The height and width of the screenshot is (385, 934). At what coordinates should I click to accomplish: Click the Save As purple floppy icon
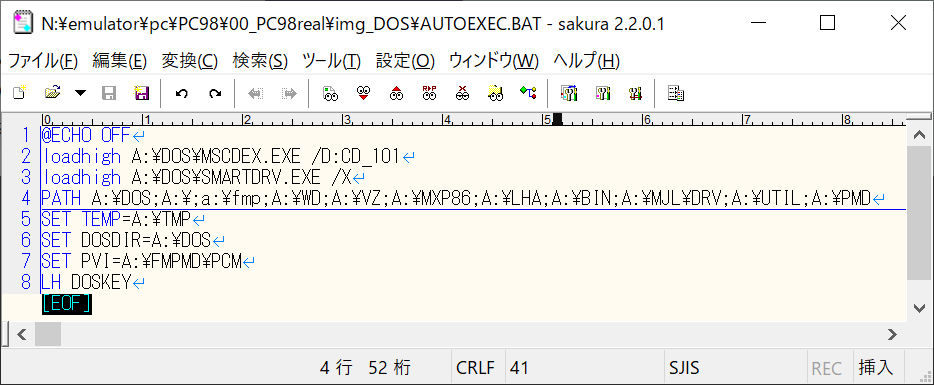point(141,92)
